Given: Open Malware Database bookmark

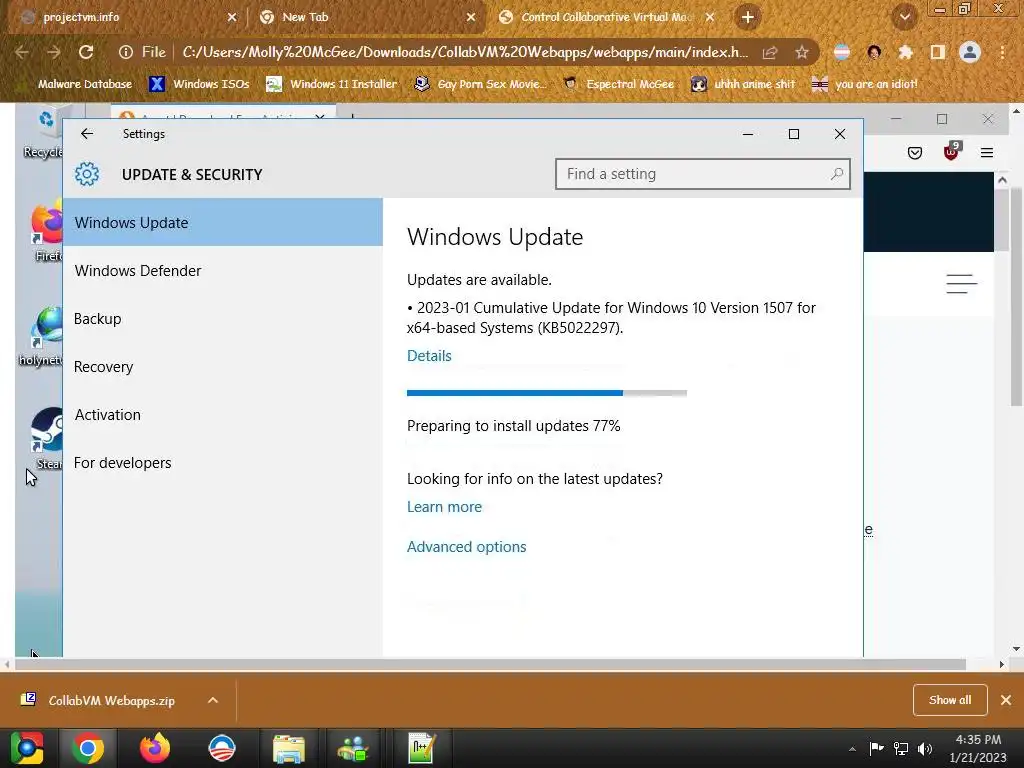Looking at the screenshot, I should point(75,84).
